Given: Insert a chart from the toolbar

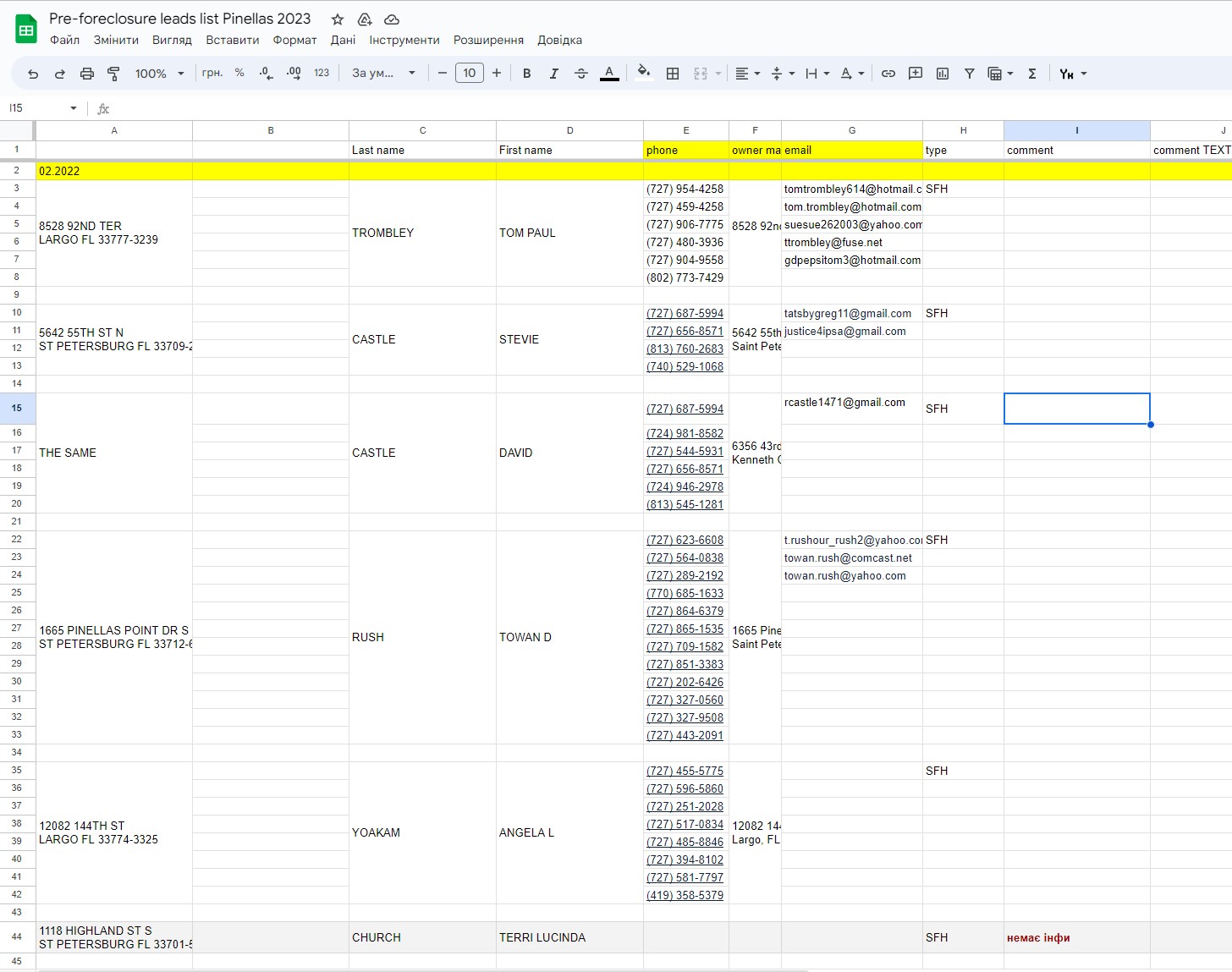Looking at the screenshot, I should click(x=943, y=74).
